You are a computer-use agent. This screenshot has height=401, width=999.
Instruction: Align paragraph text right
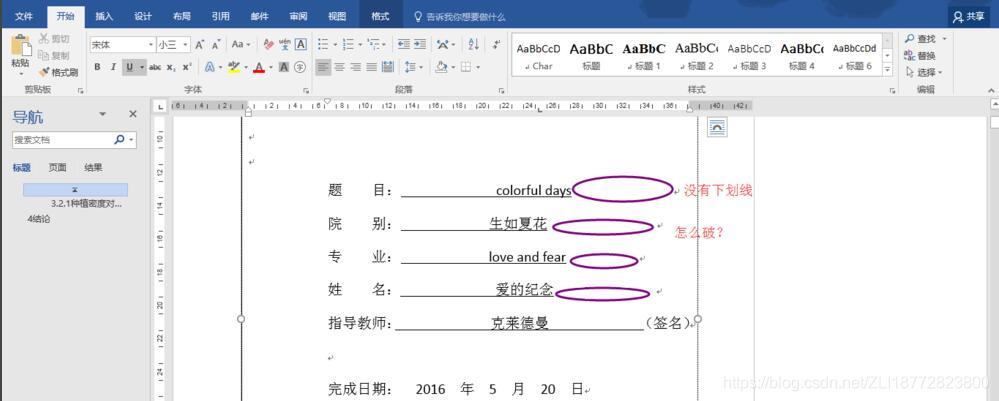tap(356, 67)
